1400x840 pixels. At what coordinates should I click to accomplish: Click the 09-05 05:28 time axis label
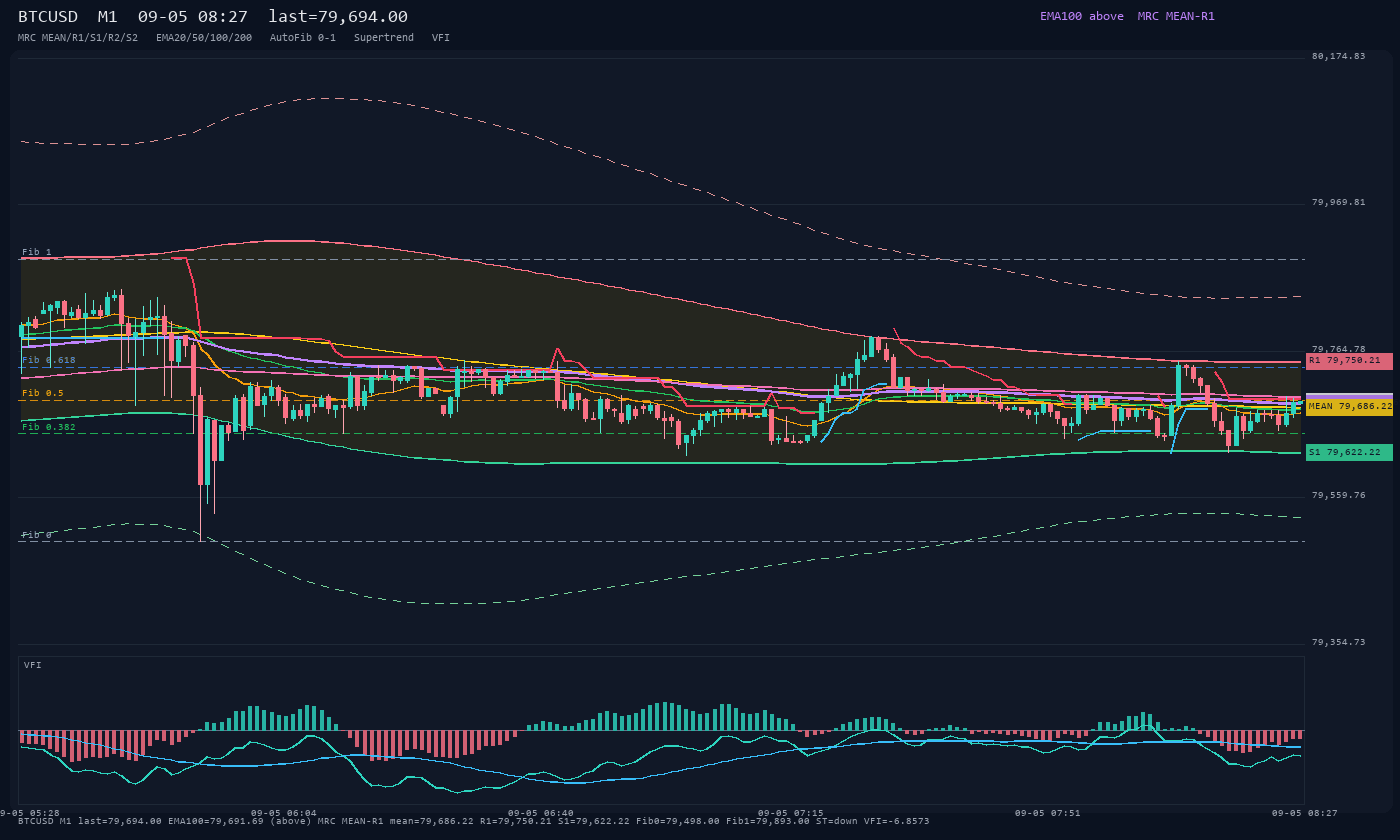coord(30,813)
